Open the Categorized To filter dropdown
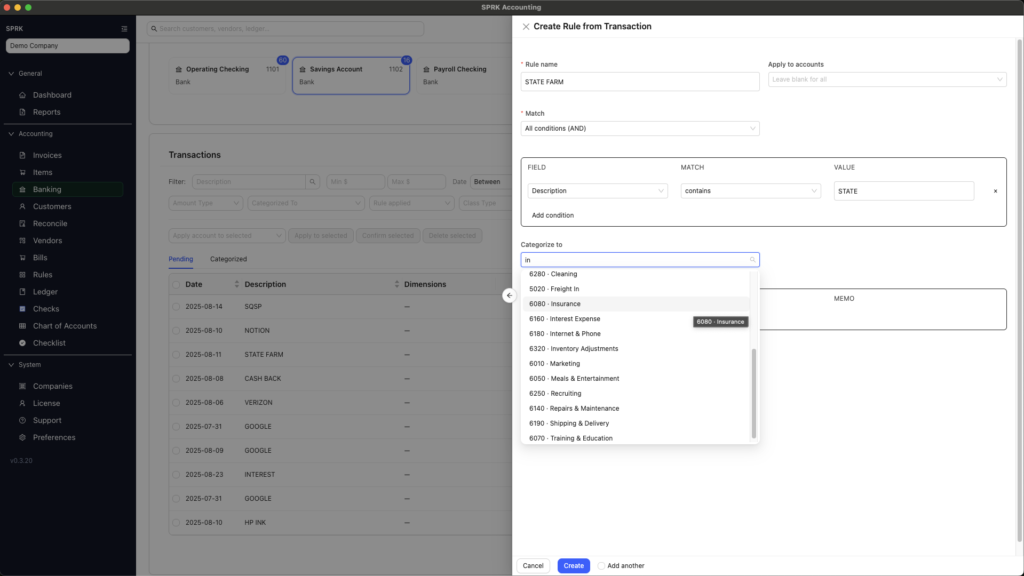 (306, 203)
